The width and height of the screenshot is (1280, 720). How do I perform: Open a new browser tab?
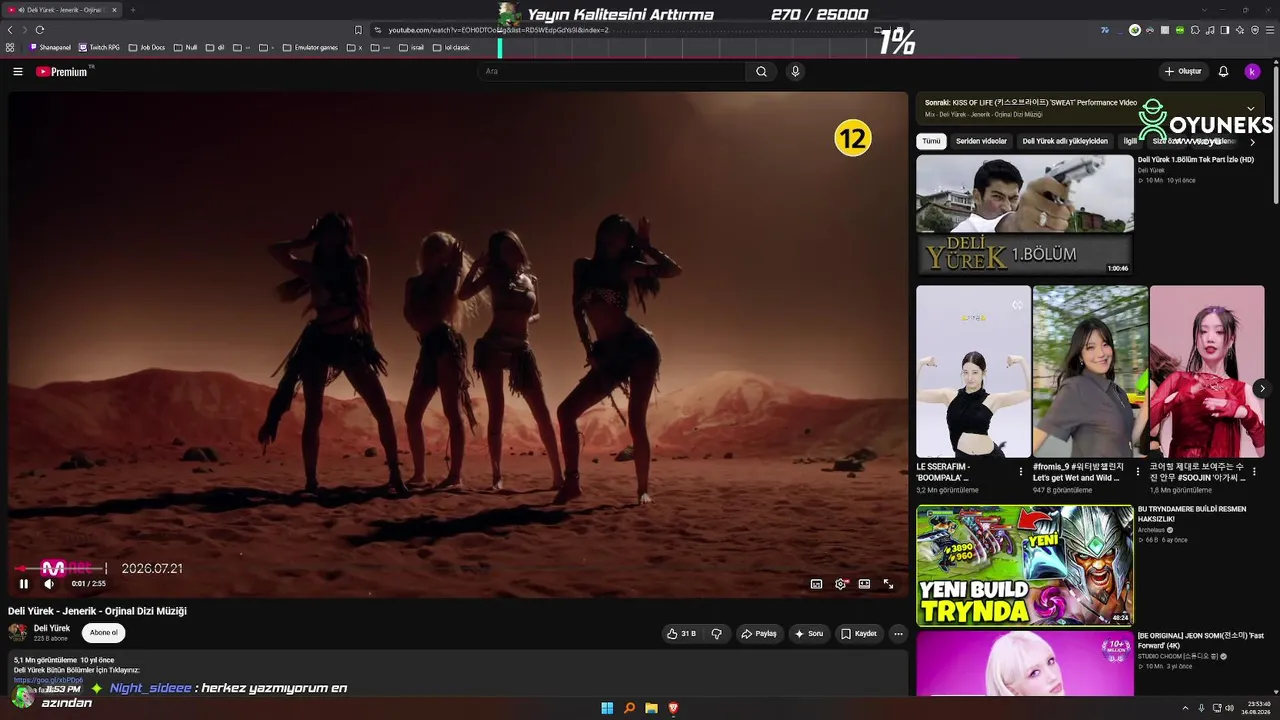point(132,10)
